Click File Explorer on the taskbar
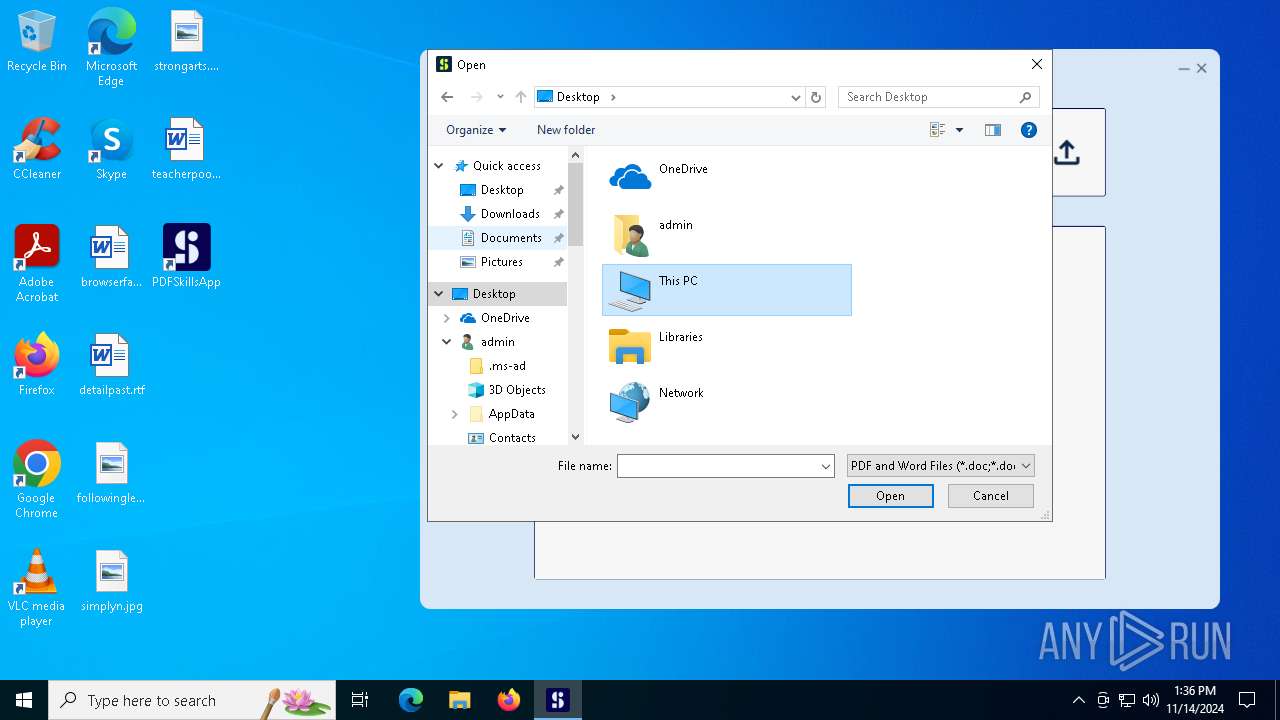 tap(459, 700)
